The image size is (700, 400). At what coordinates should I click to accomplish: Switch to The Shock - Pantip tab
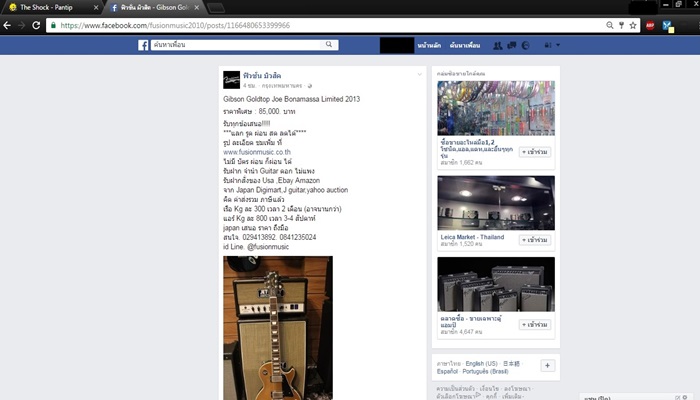pos(46,7)
